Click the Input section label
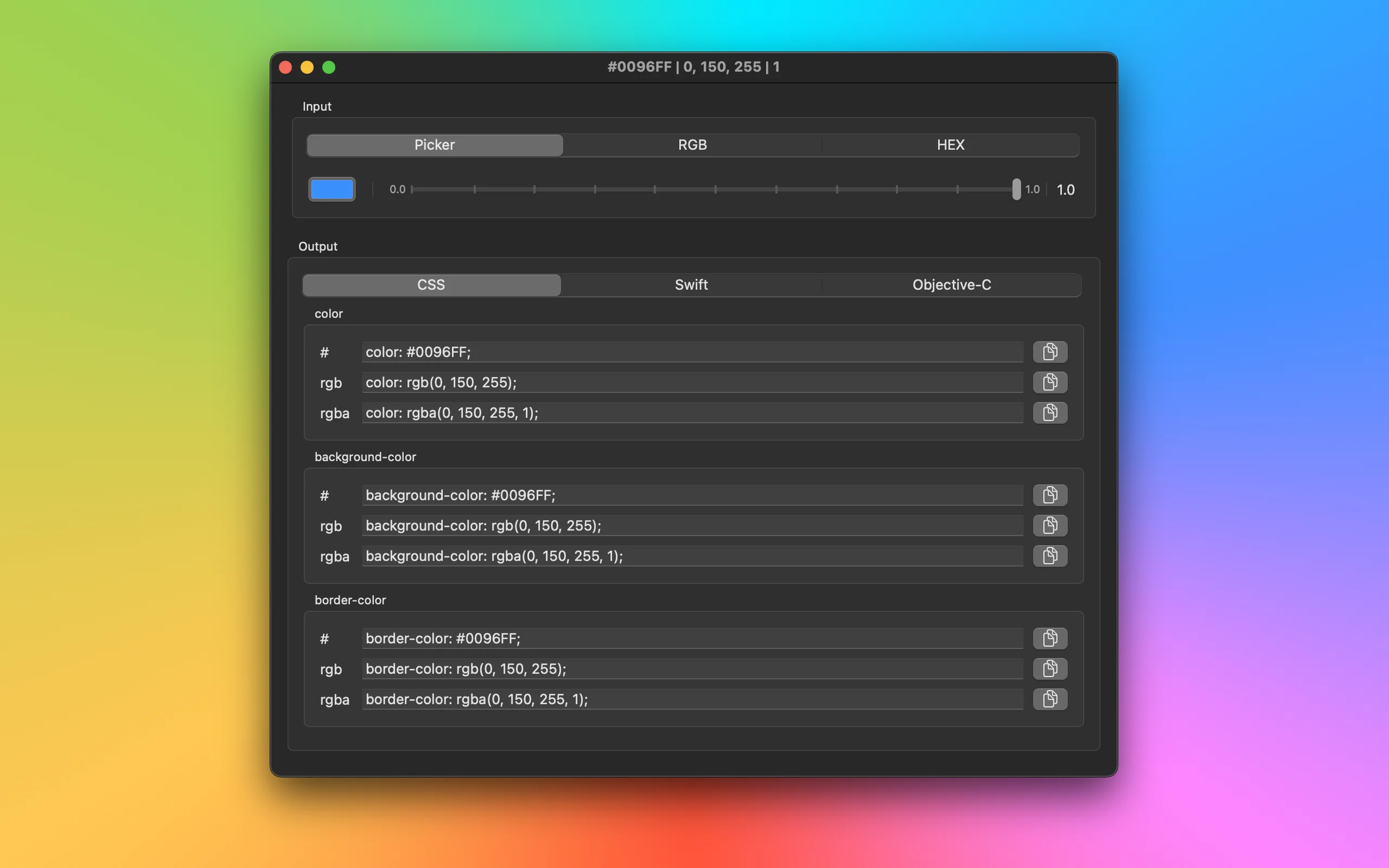Image resolution: width=1389 pixels, height=868 pixels. 317,107
